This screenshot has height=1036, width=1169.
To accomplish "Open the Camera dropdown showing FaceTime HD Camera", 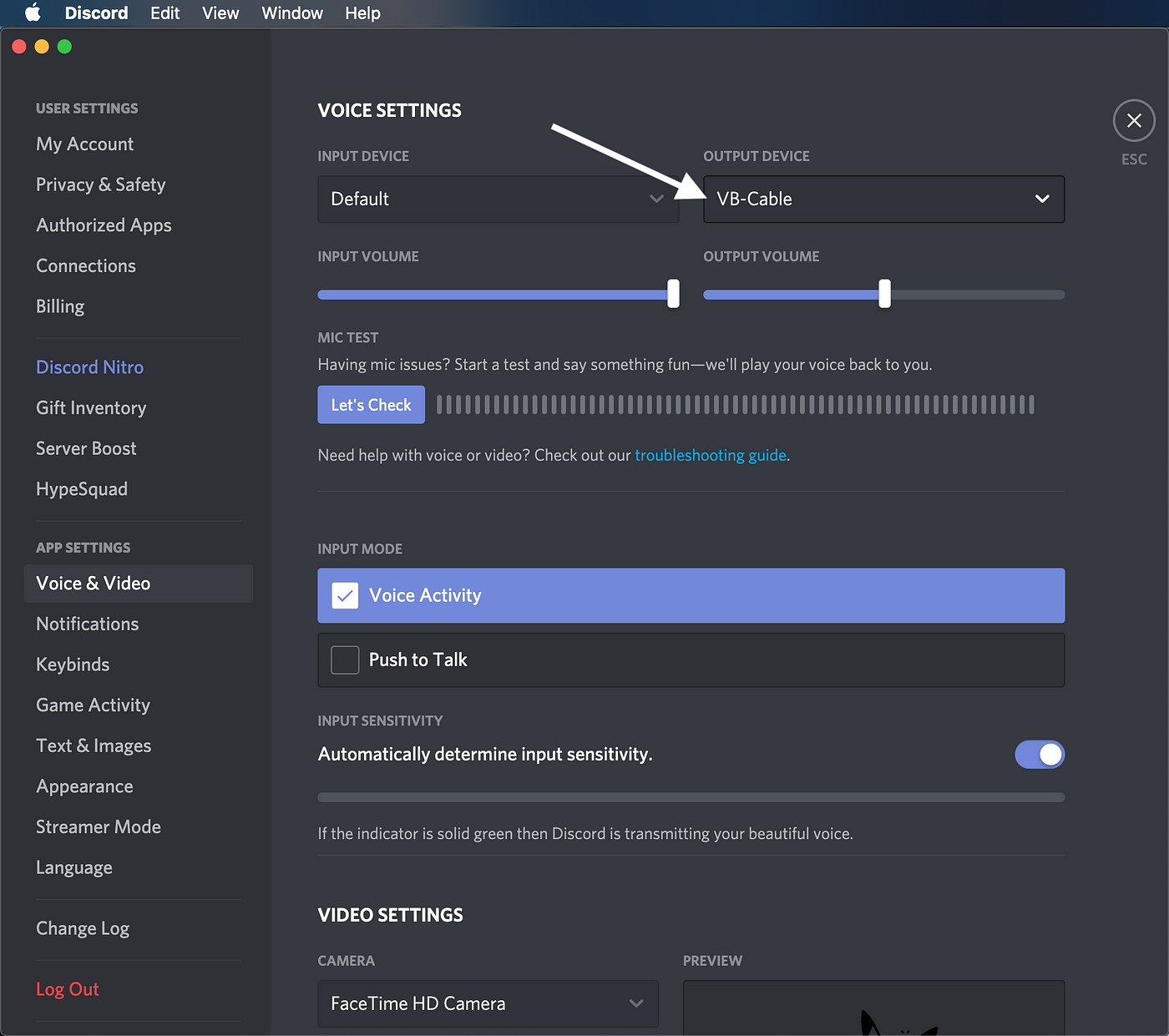I will pyautogui.click(x=488, y=1003).
